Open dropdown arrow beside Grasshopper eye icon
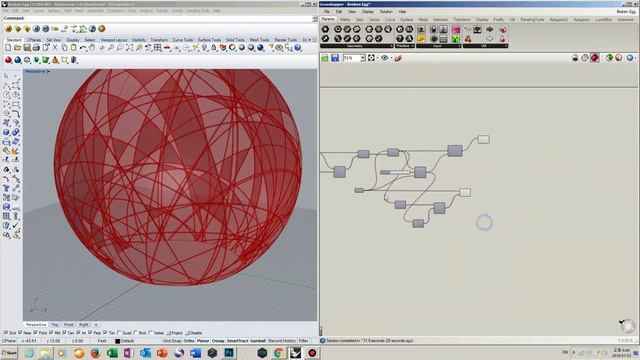 click(x=391, y=58)
